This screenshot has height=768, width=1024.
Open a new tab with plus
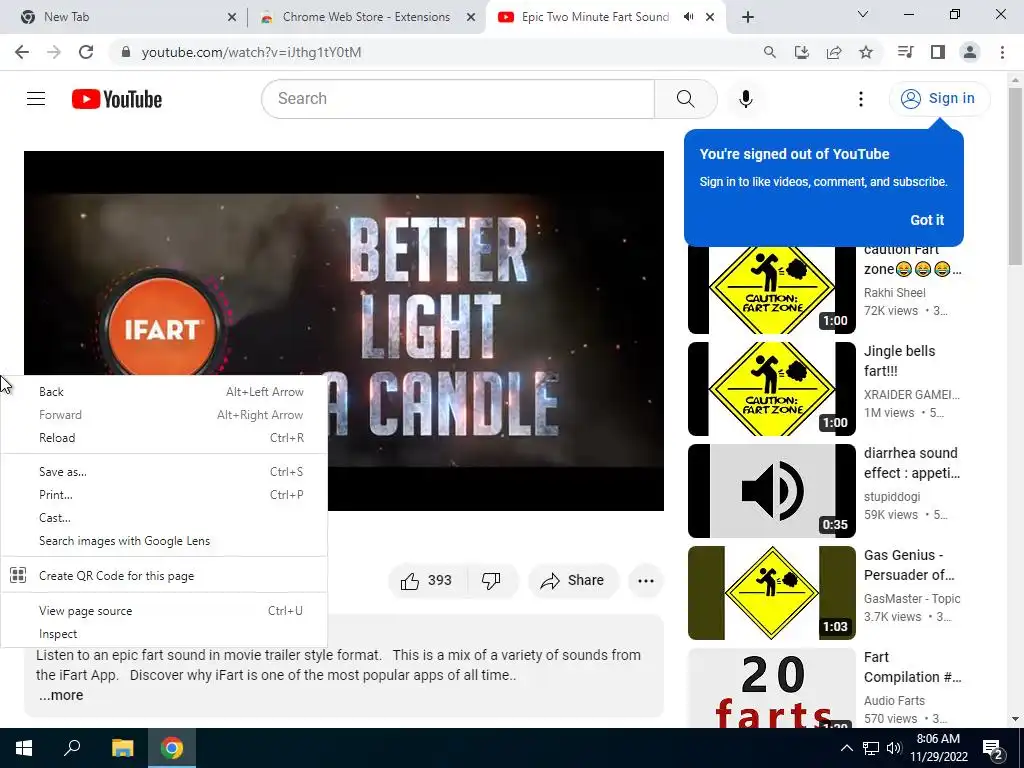pos(748,17)
